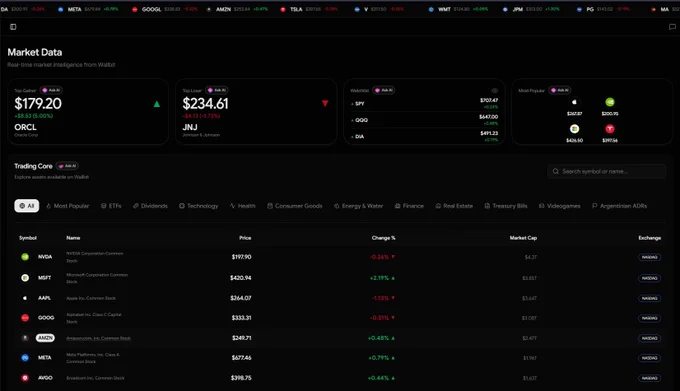This screenshot has width=680, height=391.
Task: Click the Tesla logo in Most Popular
Action: 610,129
